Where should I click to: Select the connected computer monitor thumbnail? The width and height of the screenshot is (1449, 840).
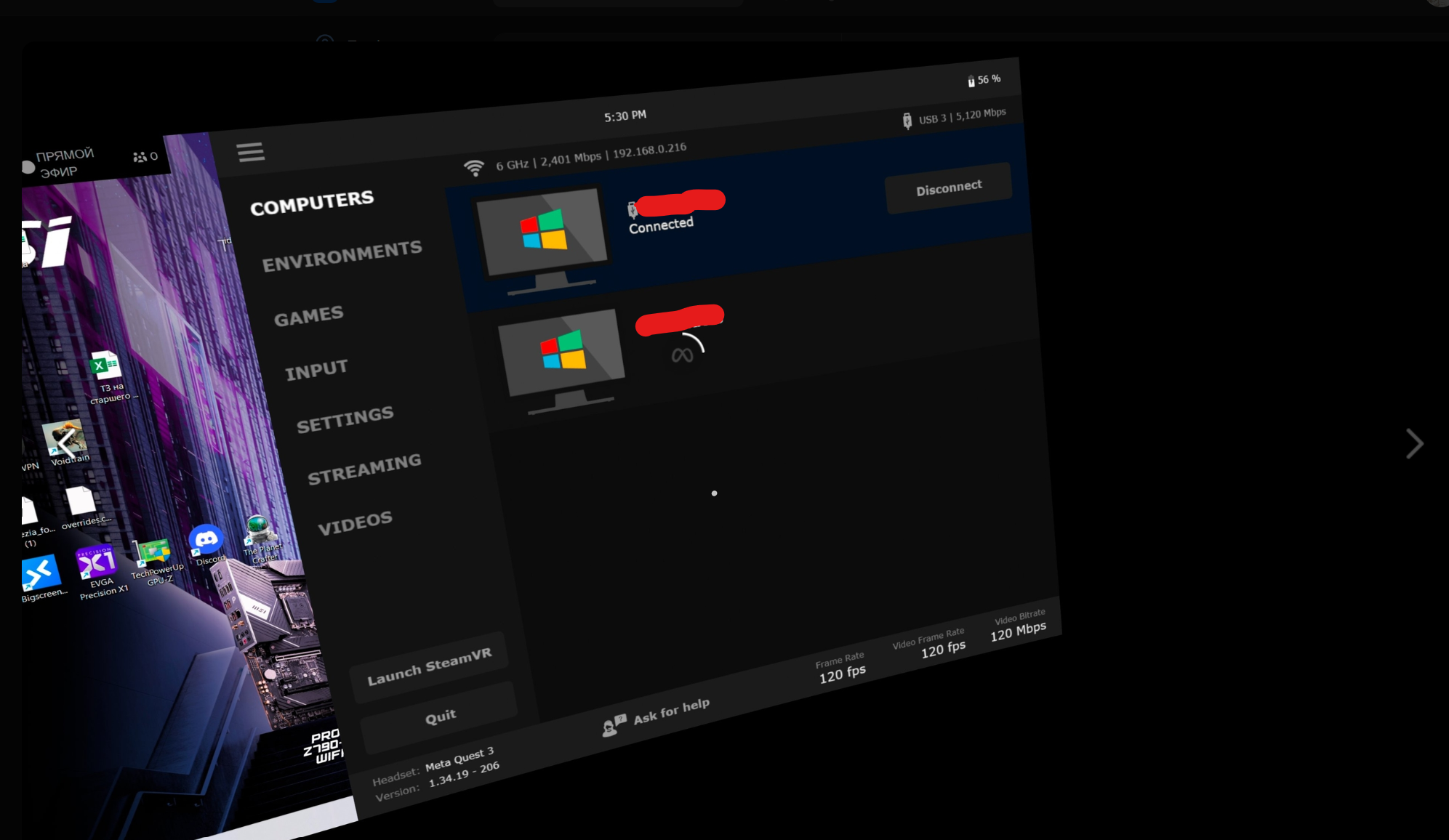[544, 240]
